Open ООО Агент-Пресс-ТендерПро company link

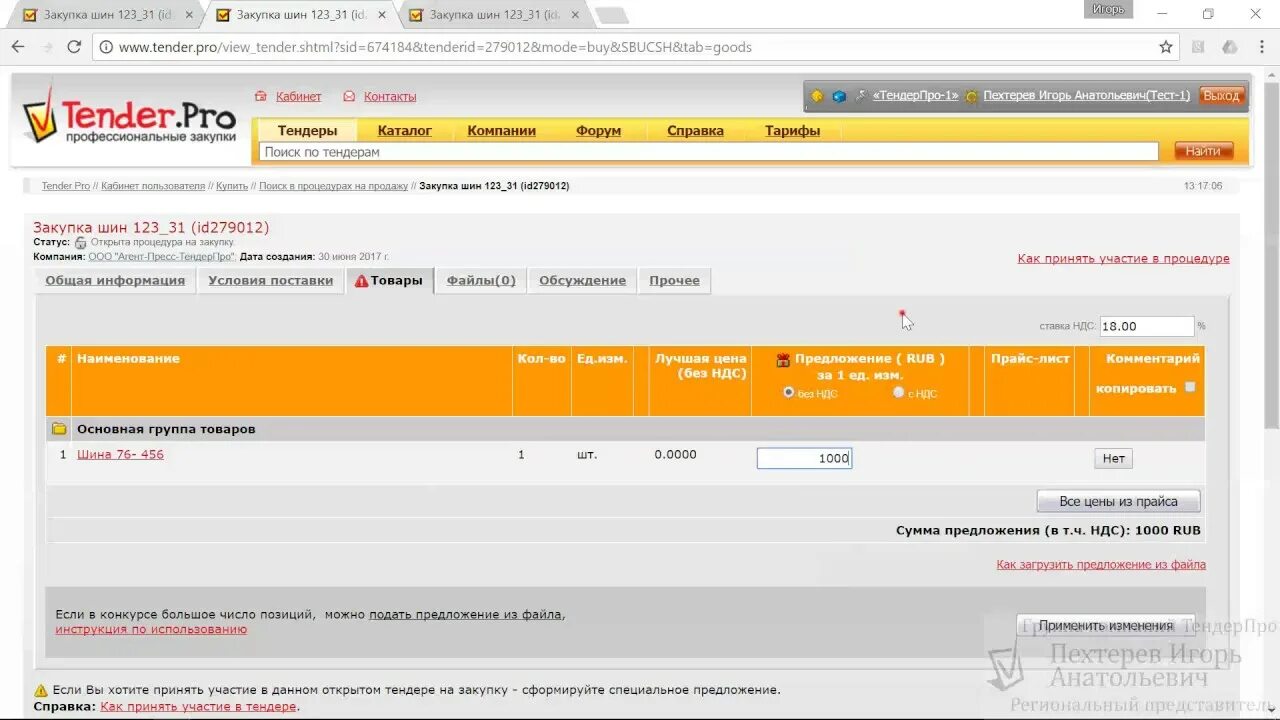tap(161, 257)
